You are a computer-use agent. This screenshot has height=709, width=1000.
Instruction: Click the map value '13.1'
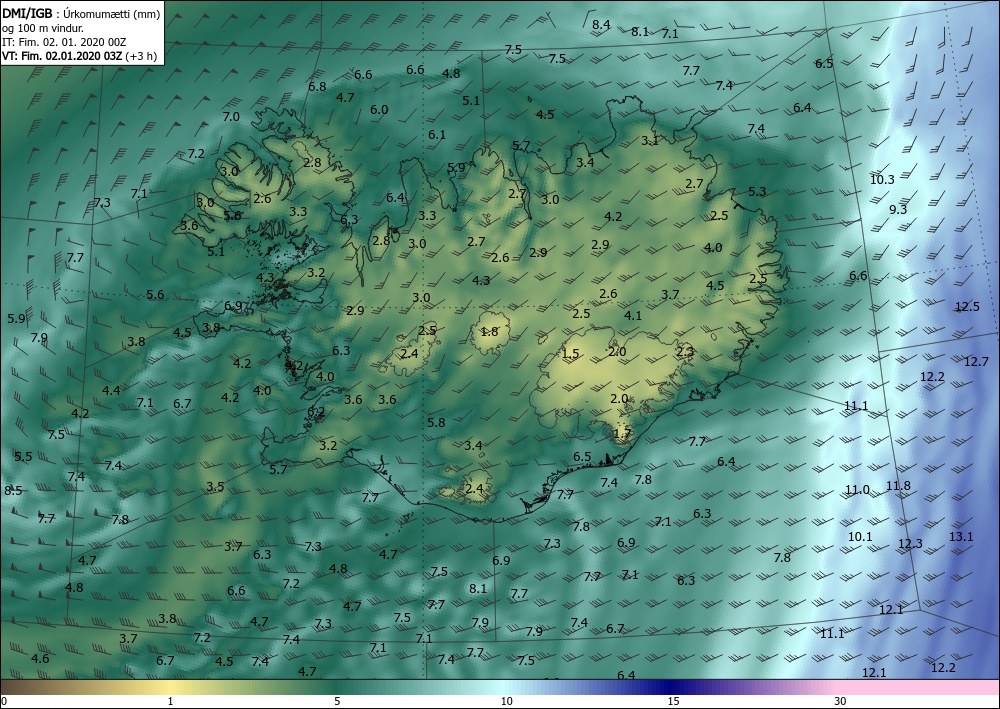point(960,537)
